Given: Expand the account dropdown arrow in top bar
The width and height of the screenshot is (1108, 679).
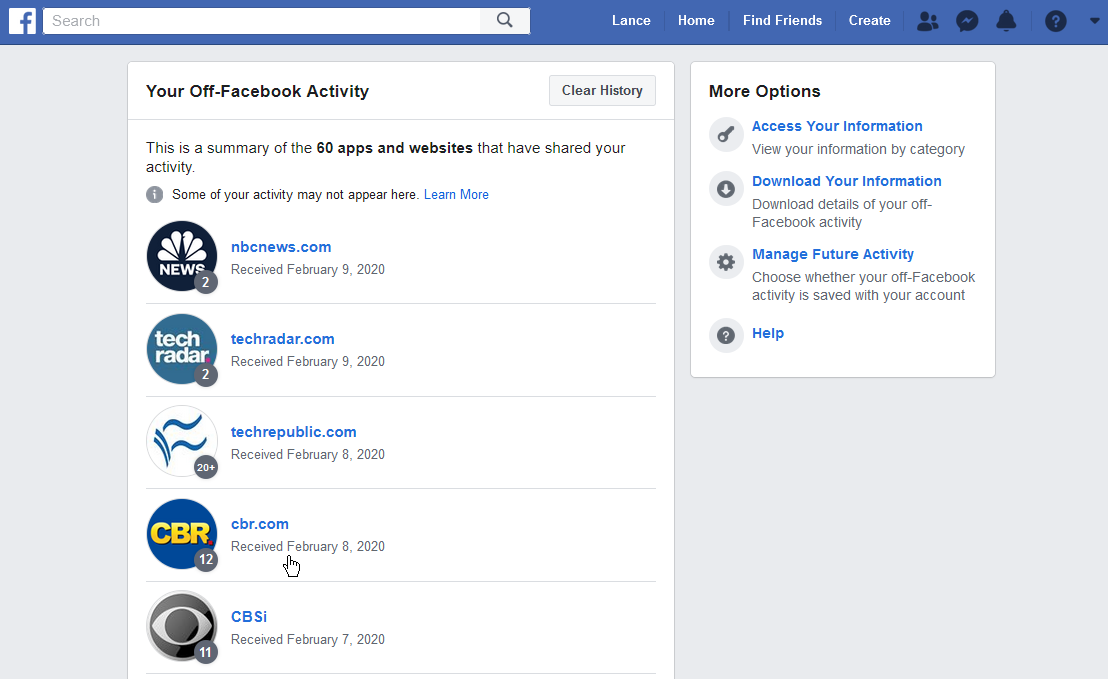Looking at the screenshot, I should click(x=1093, y=20).
